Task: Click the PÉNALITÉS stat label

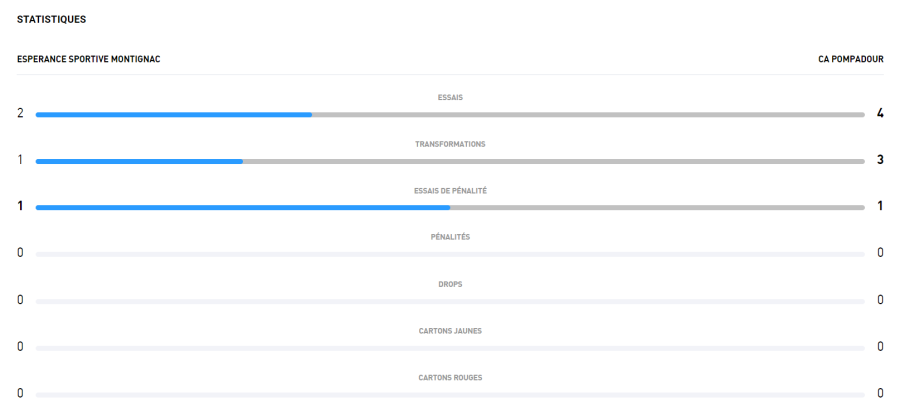Action: click(x=450, y=237)
